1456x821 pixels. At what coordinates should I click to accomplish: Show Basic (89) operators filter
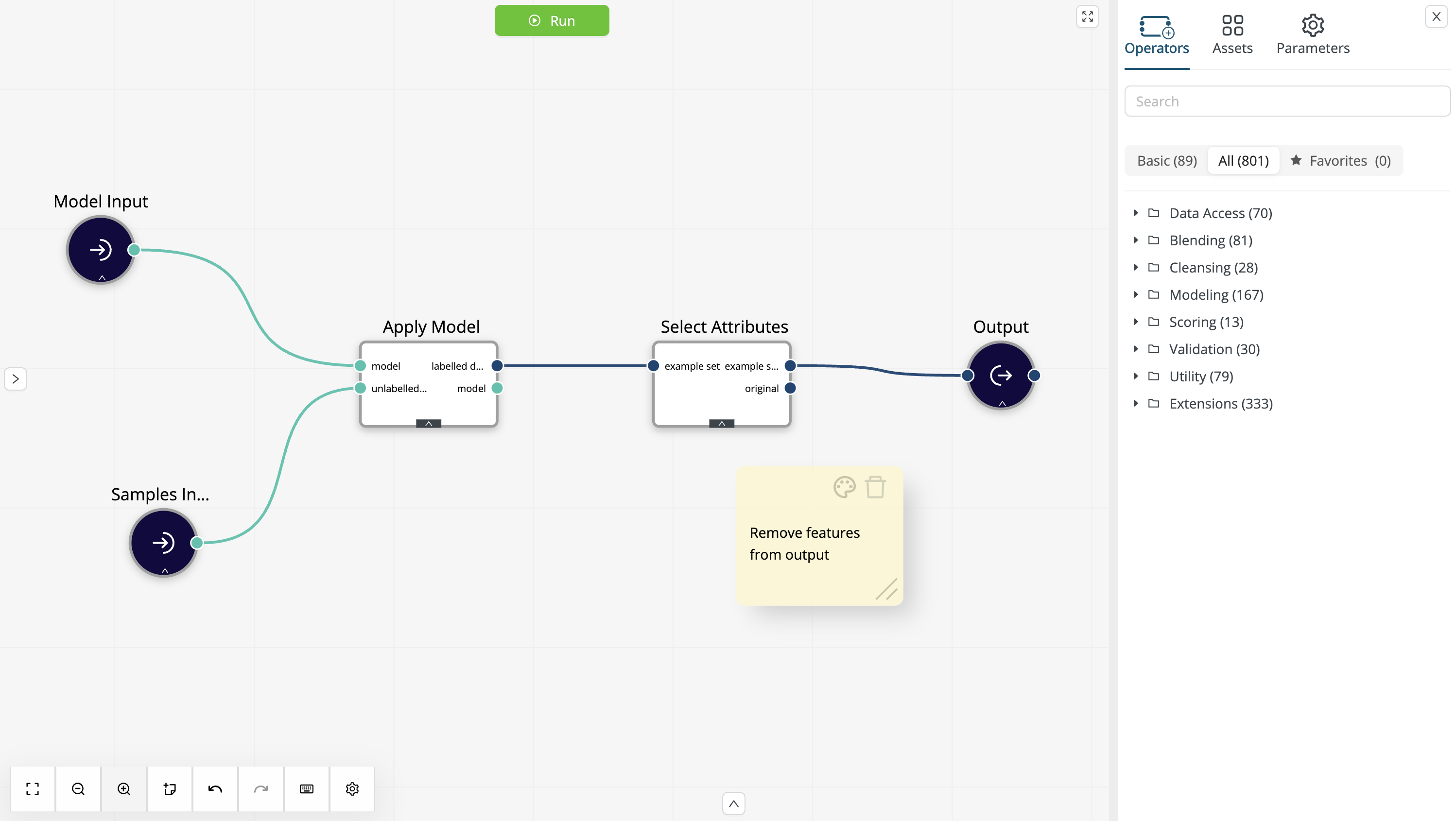1167,160
